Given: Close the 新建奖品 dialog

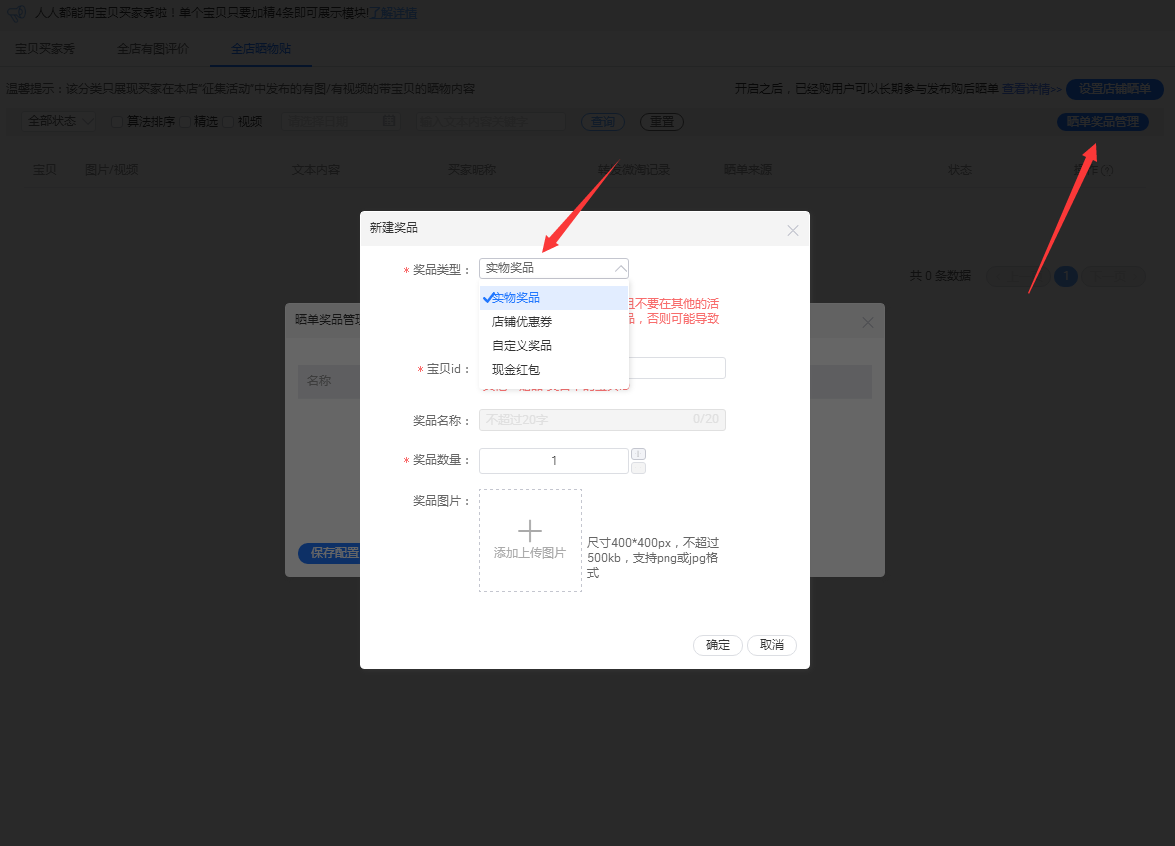Looking at the screenshot, I should pos(793,230).
